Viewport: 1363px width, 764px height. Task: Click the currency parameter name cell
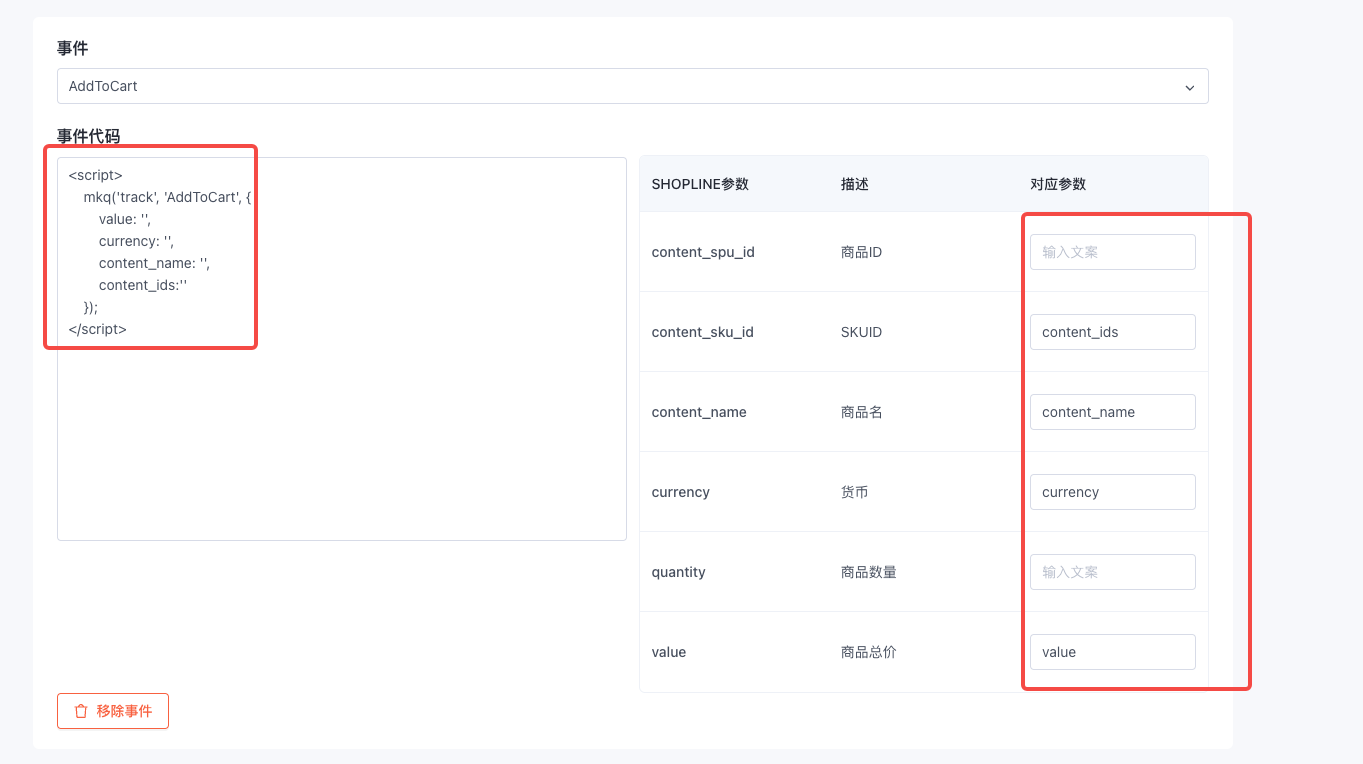coord(680,492)
